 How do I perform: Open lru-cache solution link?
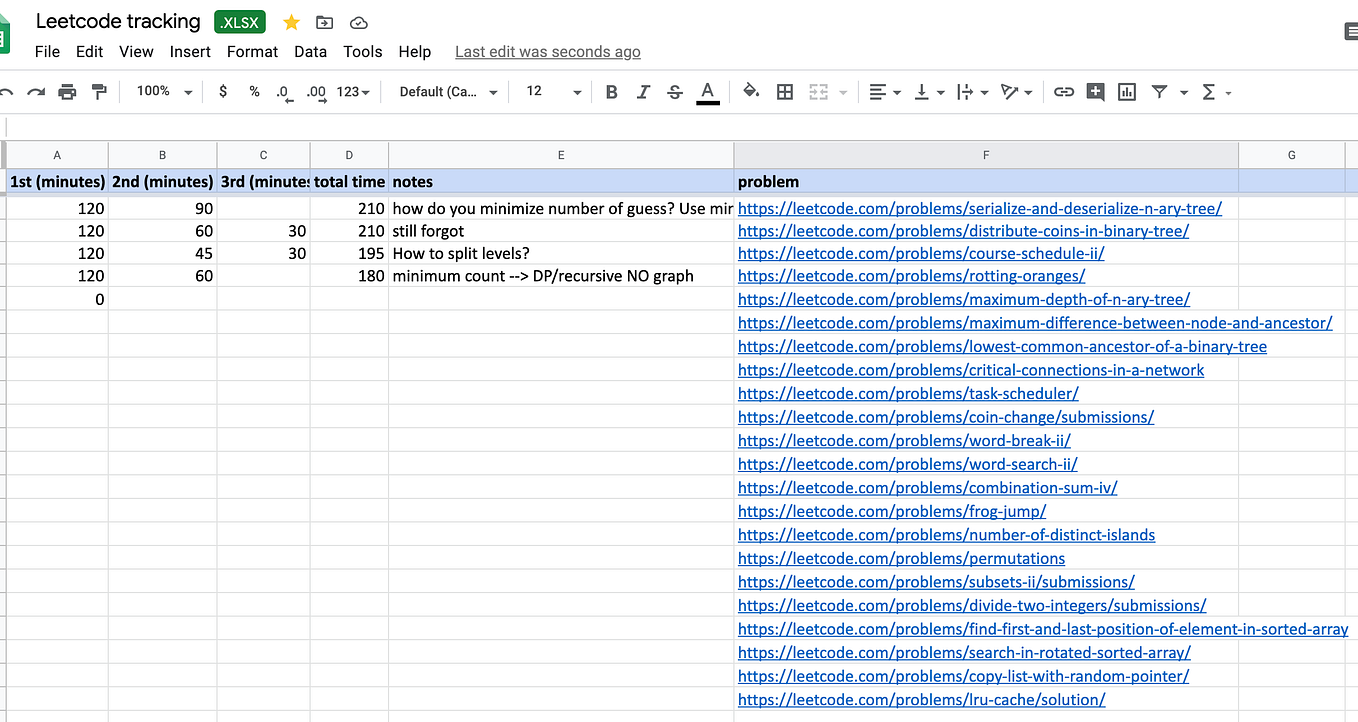[x=921, y=700]
